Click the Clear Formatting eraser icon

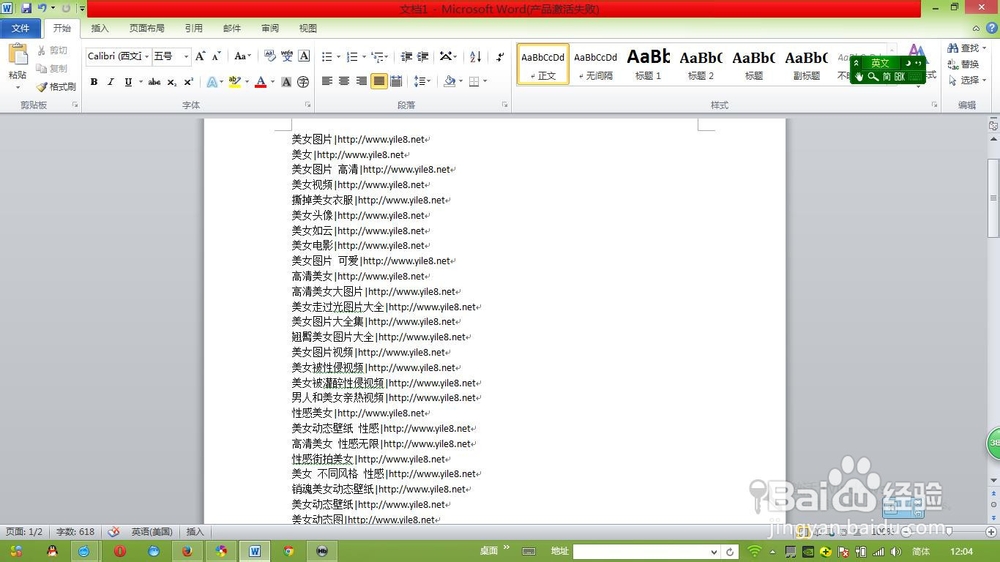click(270, 56)
